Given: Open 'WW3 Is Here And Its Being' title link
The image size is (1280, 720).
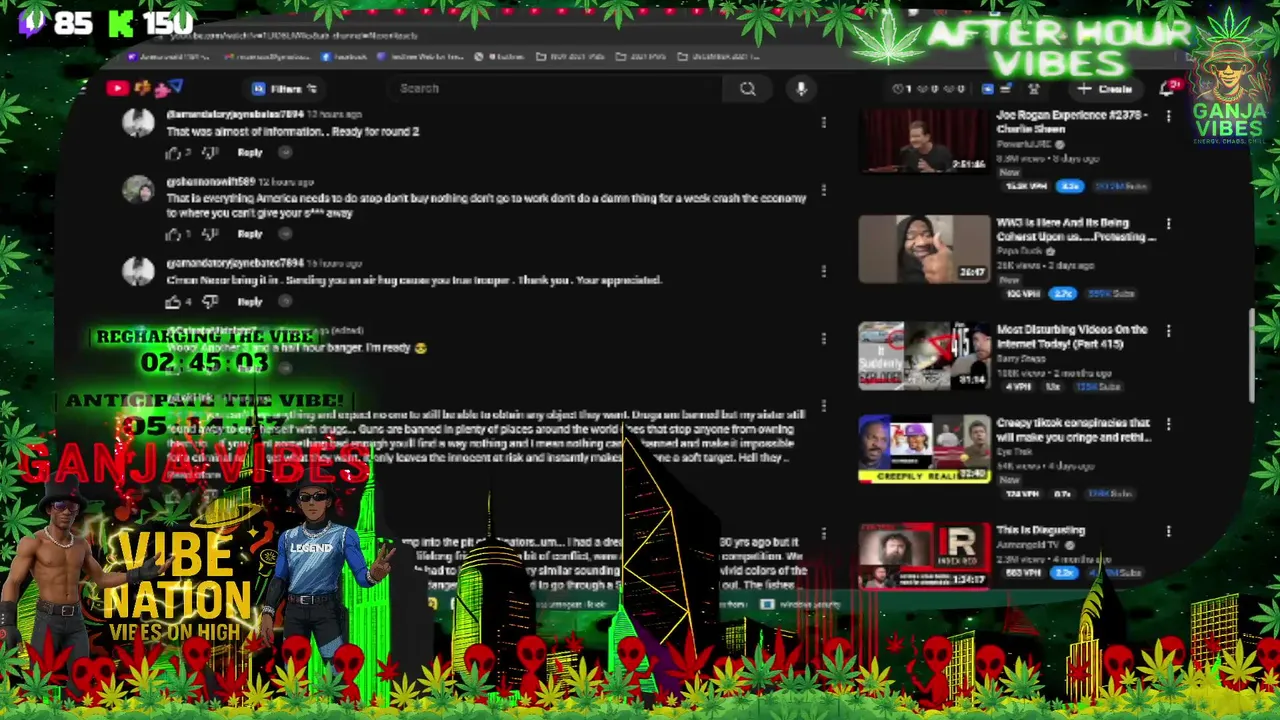Looking at the screenshot, I should click(x=1074, y=230).
